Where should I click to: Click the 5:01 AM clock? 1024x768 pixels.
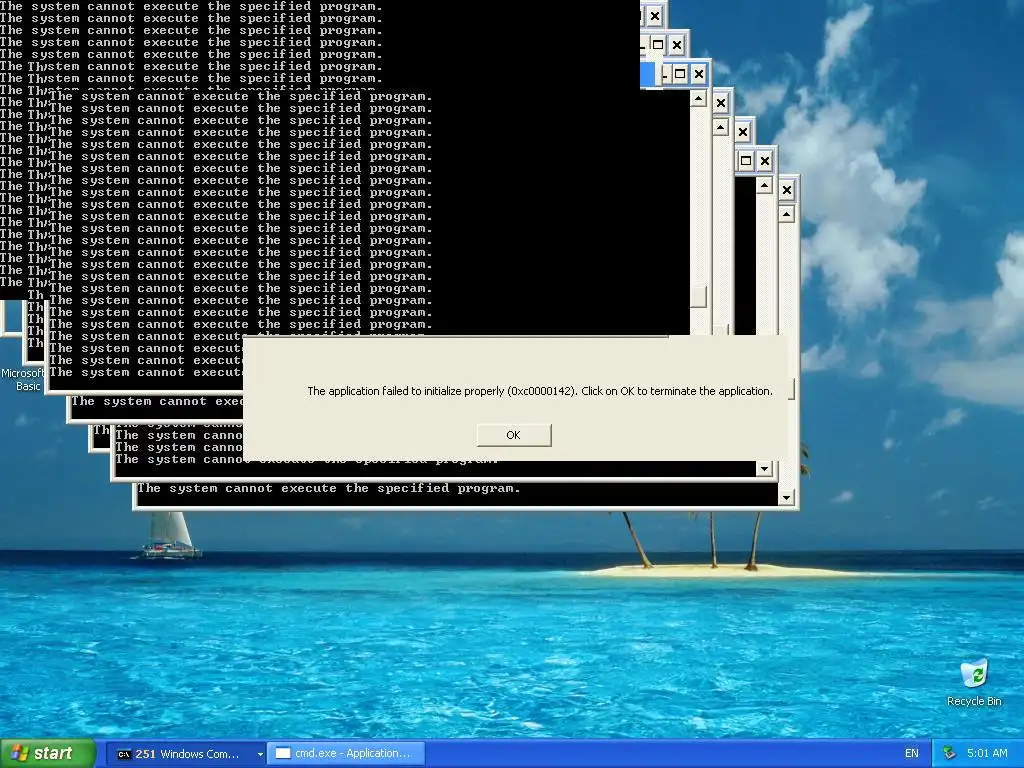987,754
